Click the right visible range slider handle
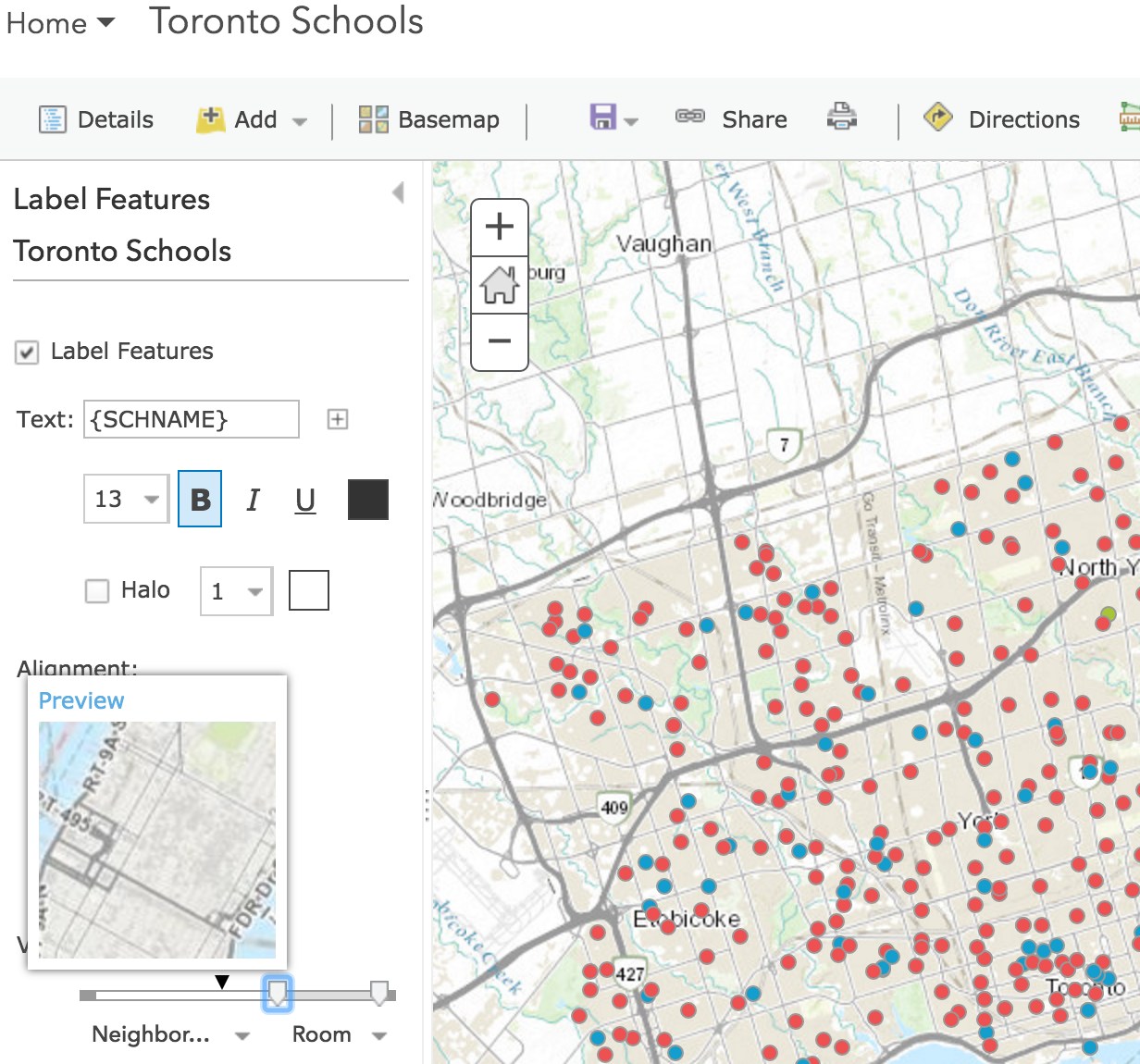The height and width of the screenshot is (1064, 1140). pos(379,993)
